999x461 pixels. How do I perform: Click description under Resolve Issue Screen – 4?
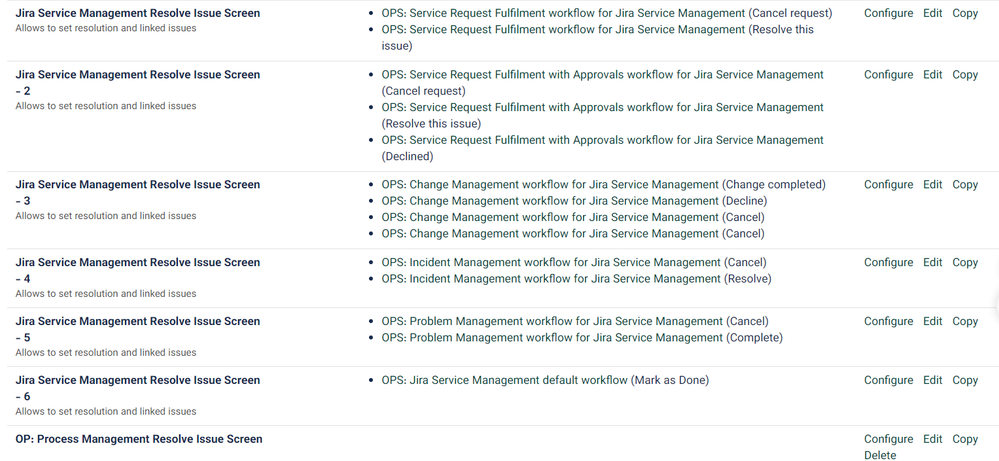click(106, 294)
